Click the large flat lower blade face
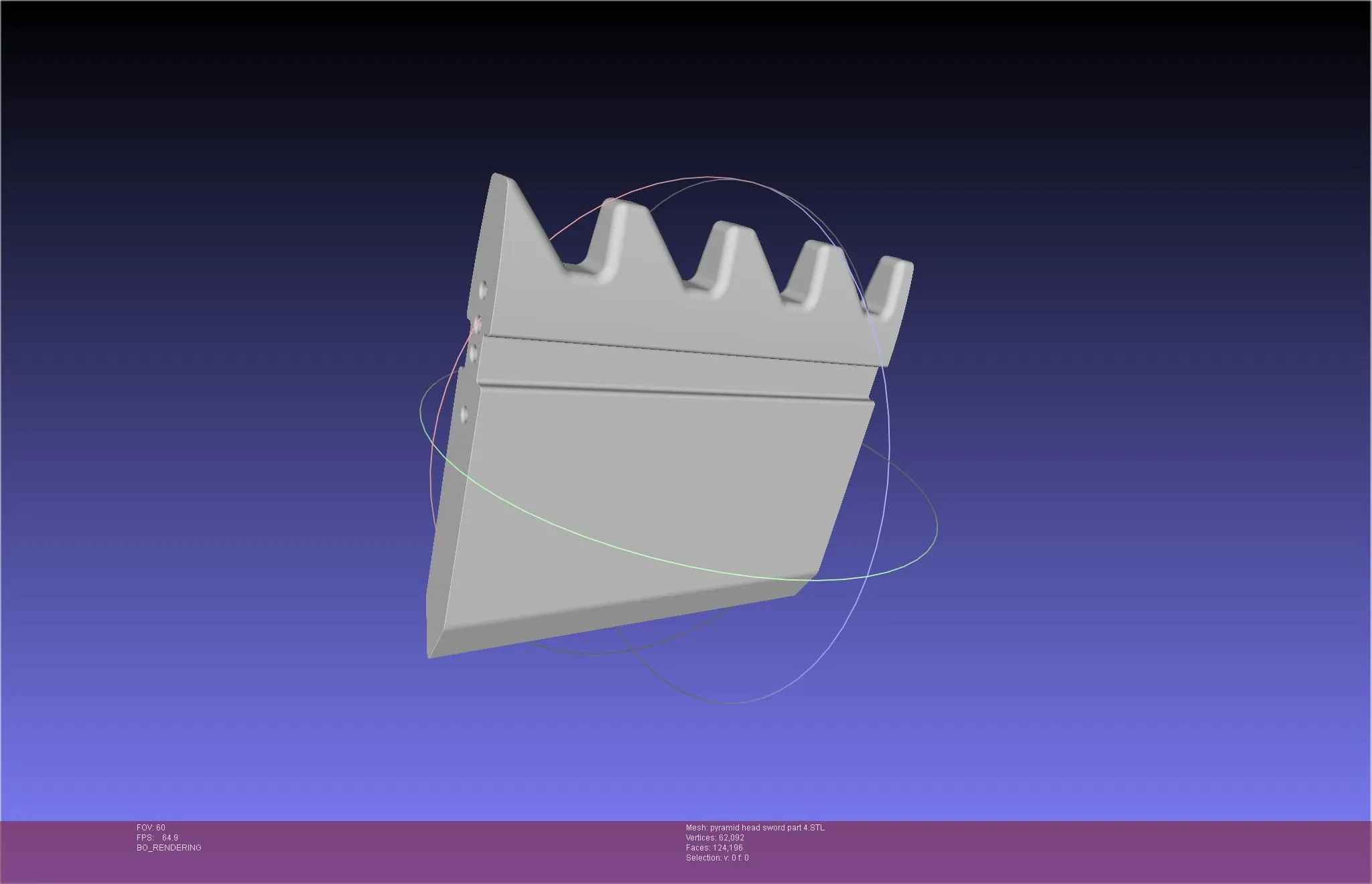 coord(643,482)
